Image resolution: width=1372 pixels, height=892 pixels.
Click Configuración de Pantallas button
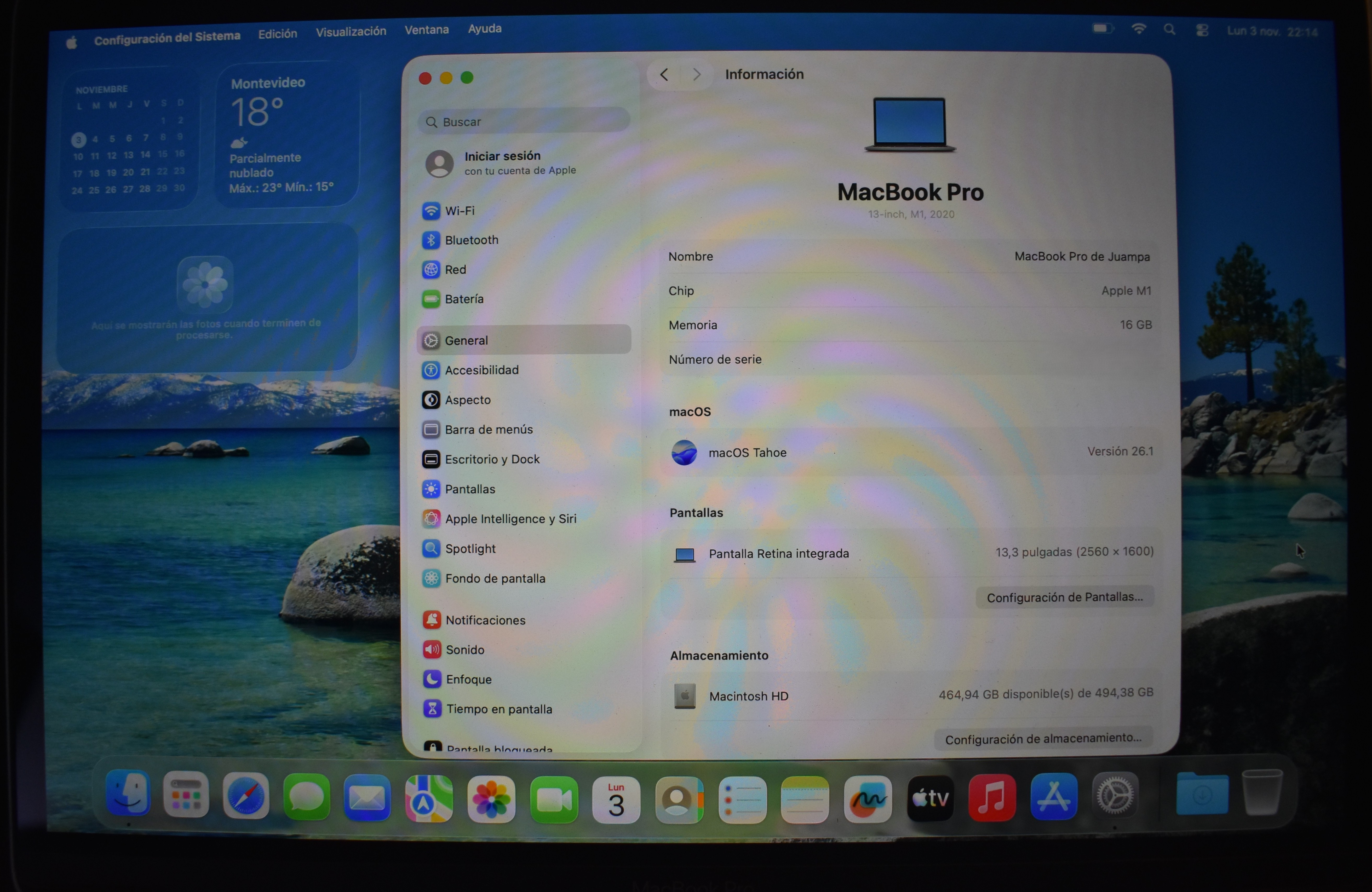click(1064, 597)
